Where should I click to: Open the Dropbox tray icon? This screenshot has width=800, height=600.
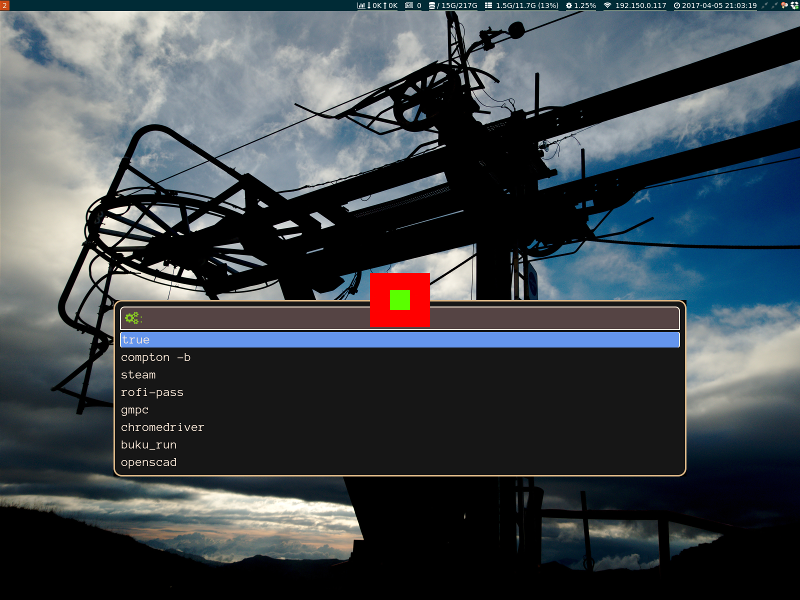point(793,5)
